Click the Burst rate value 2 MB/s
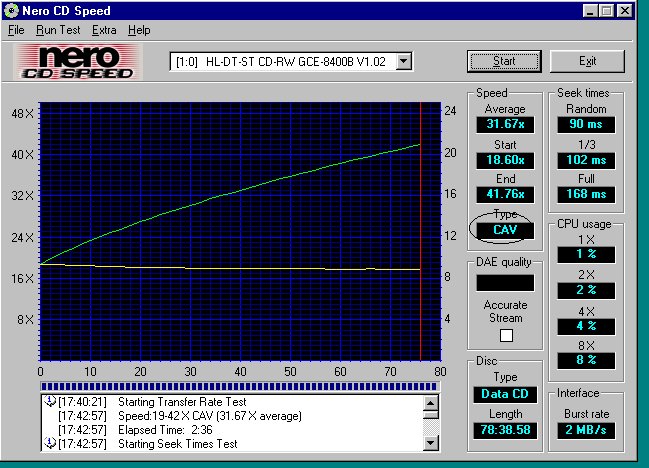This screenshot has height=468, width=649. coord(586,430)
